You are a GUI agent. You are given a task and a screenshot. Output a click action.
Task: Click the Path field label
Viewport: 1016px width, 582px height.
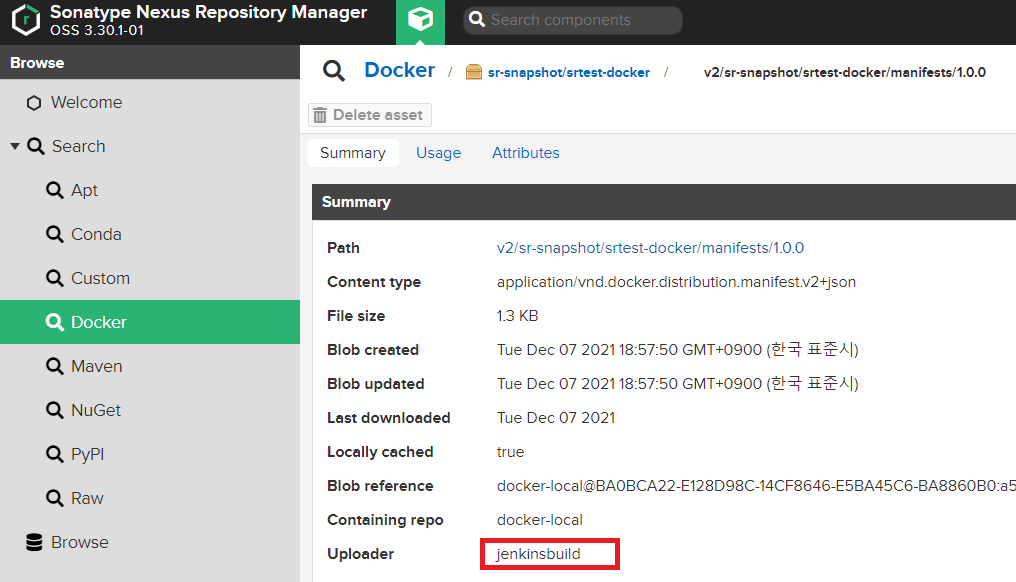click(343, 248)
